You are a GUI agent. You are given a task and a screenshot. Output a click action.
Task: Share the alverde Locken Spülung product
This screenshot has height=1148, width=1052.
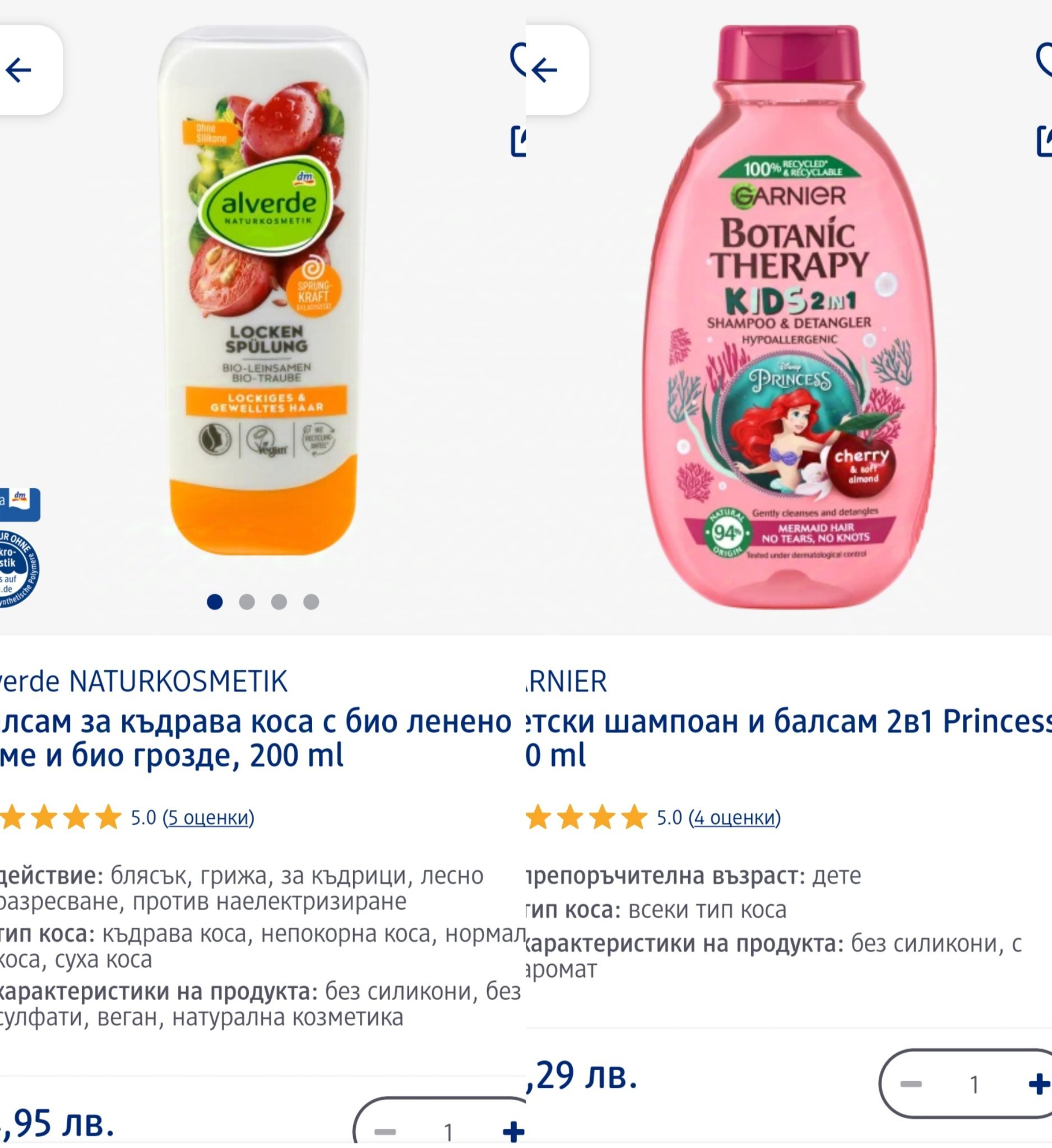coord(518,142)
